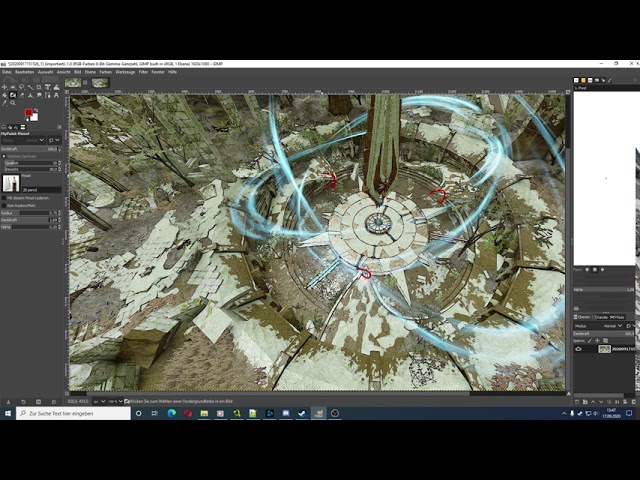Screen dimensions: 640x480
Task: Open the Farben menu
Action: tap(105, 72)
